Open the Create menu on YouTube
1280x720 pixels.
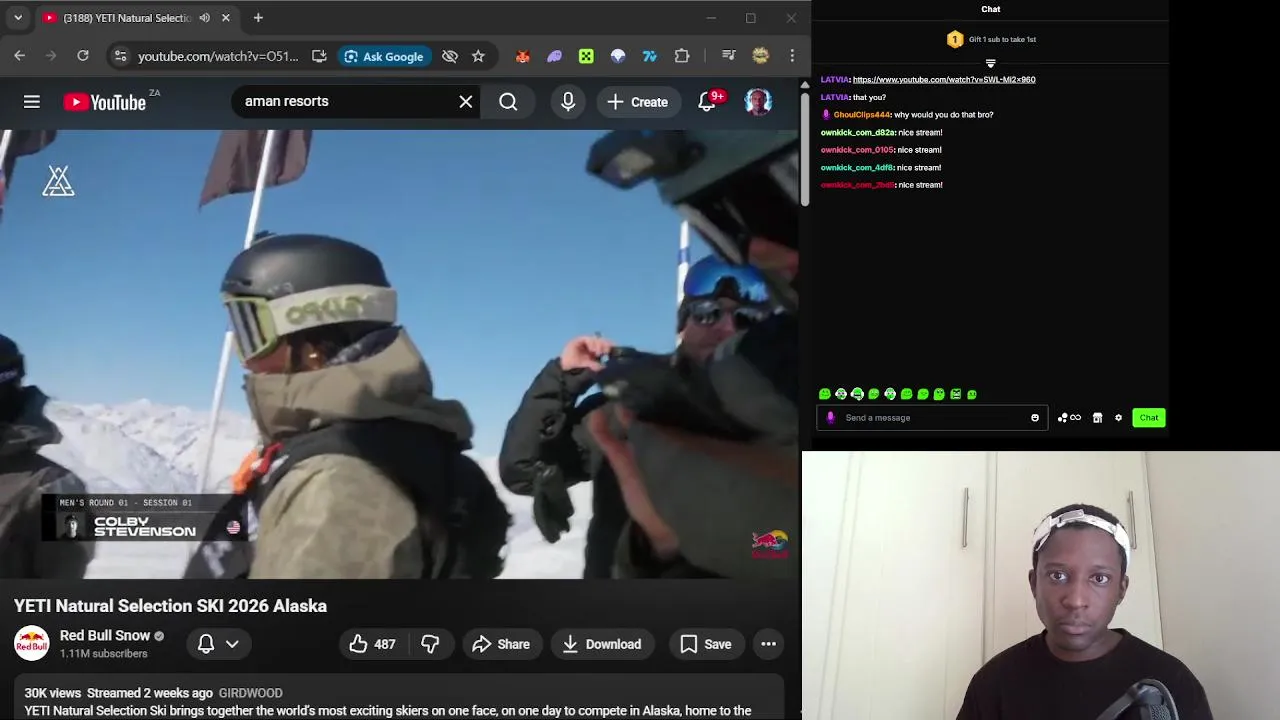[x=637, y=102]
